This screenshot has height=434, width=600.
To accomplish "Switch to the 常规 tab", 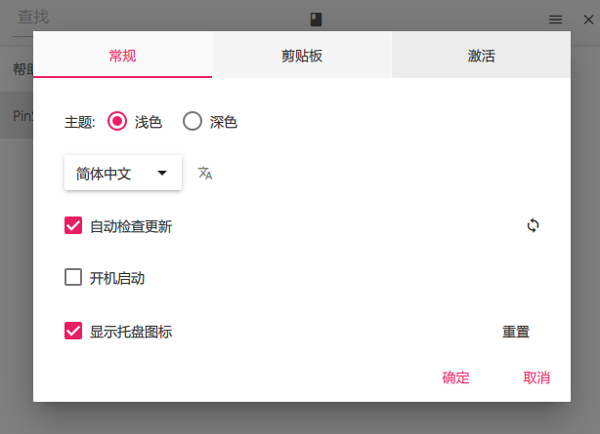I will click(122, 56).
